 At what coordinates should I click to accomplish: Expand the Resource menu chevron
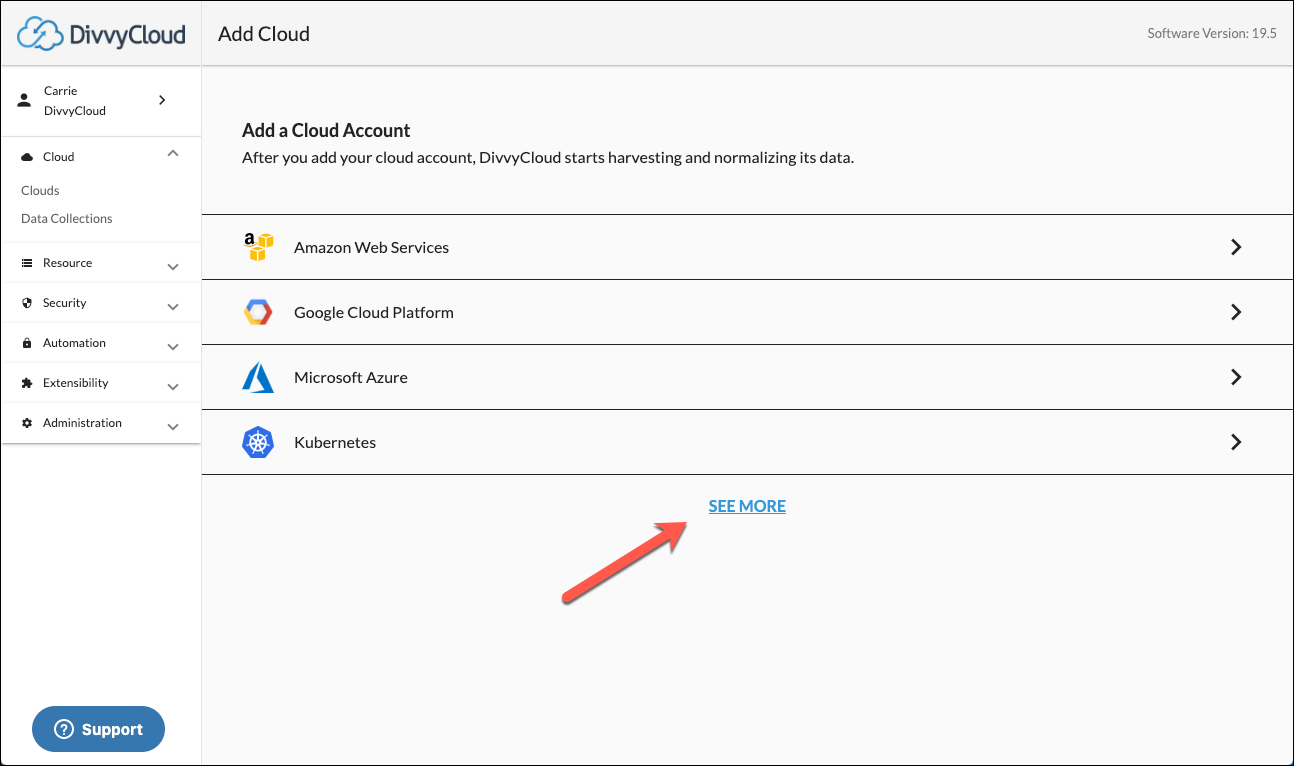pyautogui.click(x=173, y=267)
